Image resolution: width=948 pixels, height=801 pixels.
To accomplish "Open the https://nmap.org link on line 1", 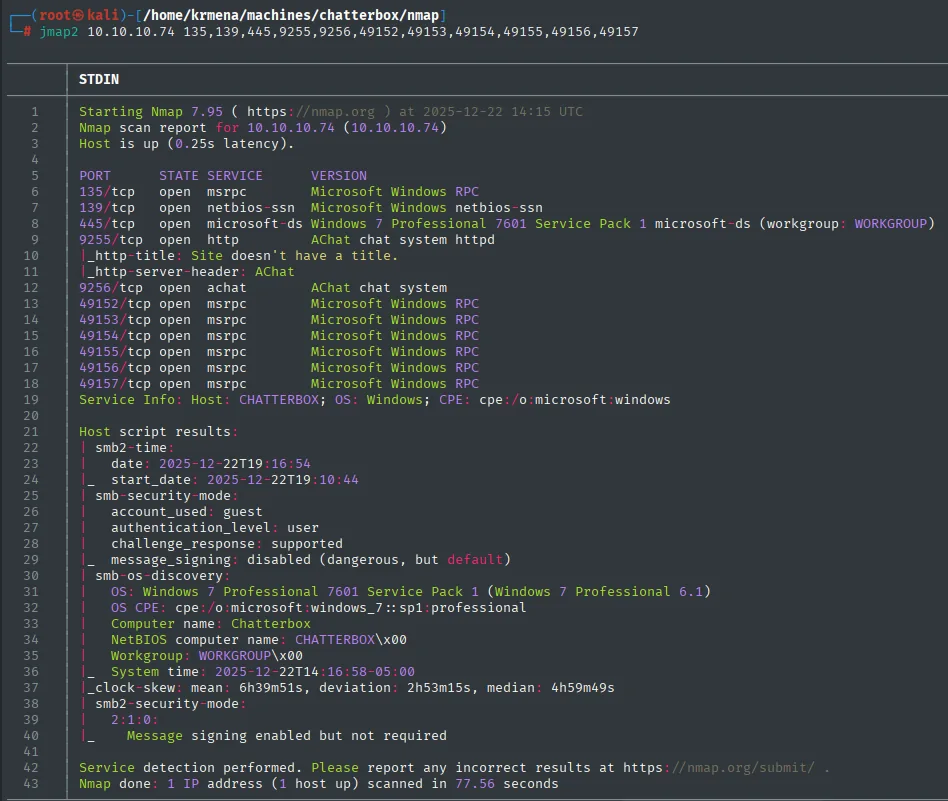I will click(x=311, y=112).
